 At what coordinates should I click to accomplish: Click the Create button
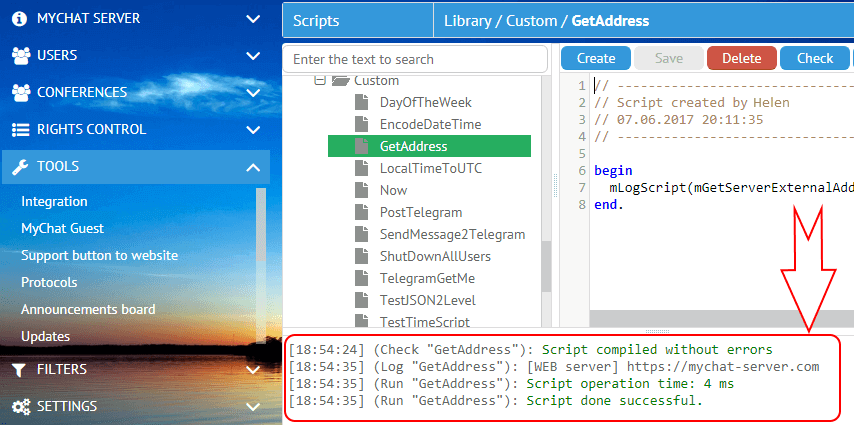[x=596, y=58]
